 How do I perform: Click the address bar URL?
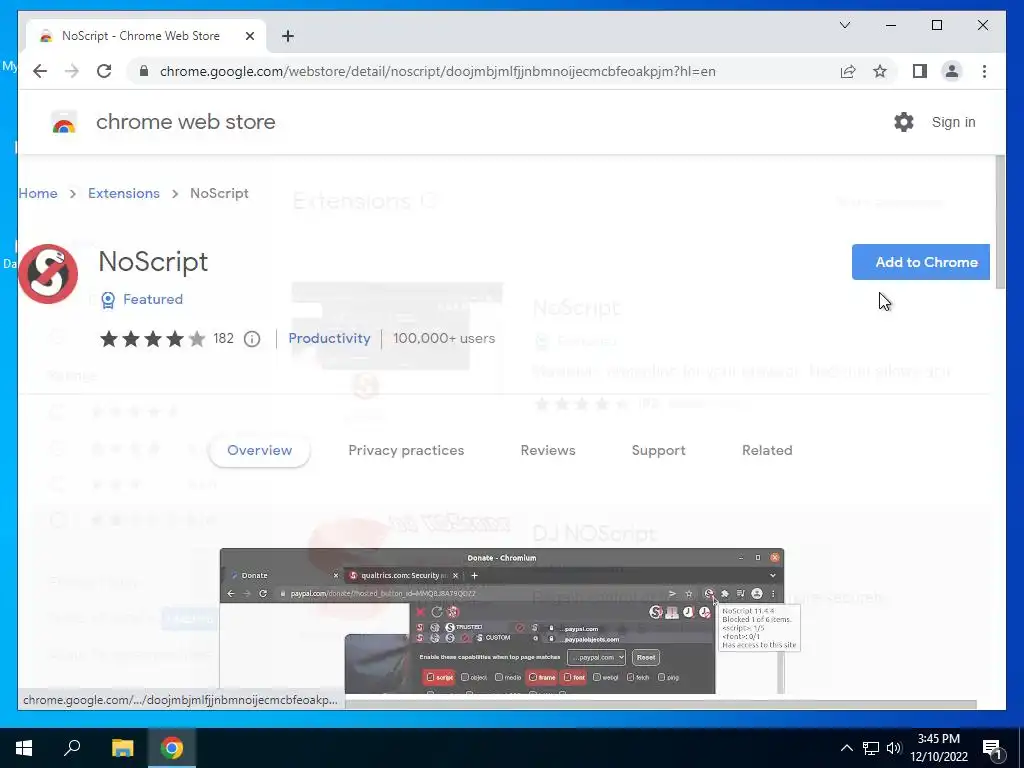(438, 71)
